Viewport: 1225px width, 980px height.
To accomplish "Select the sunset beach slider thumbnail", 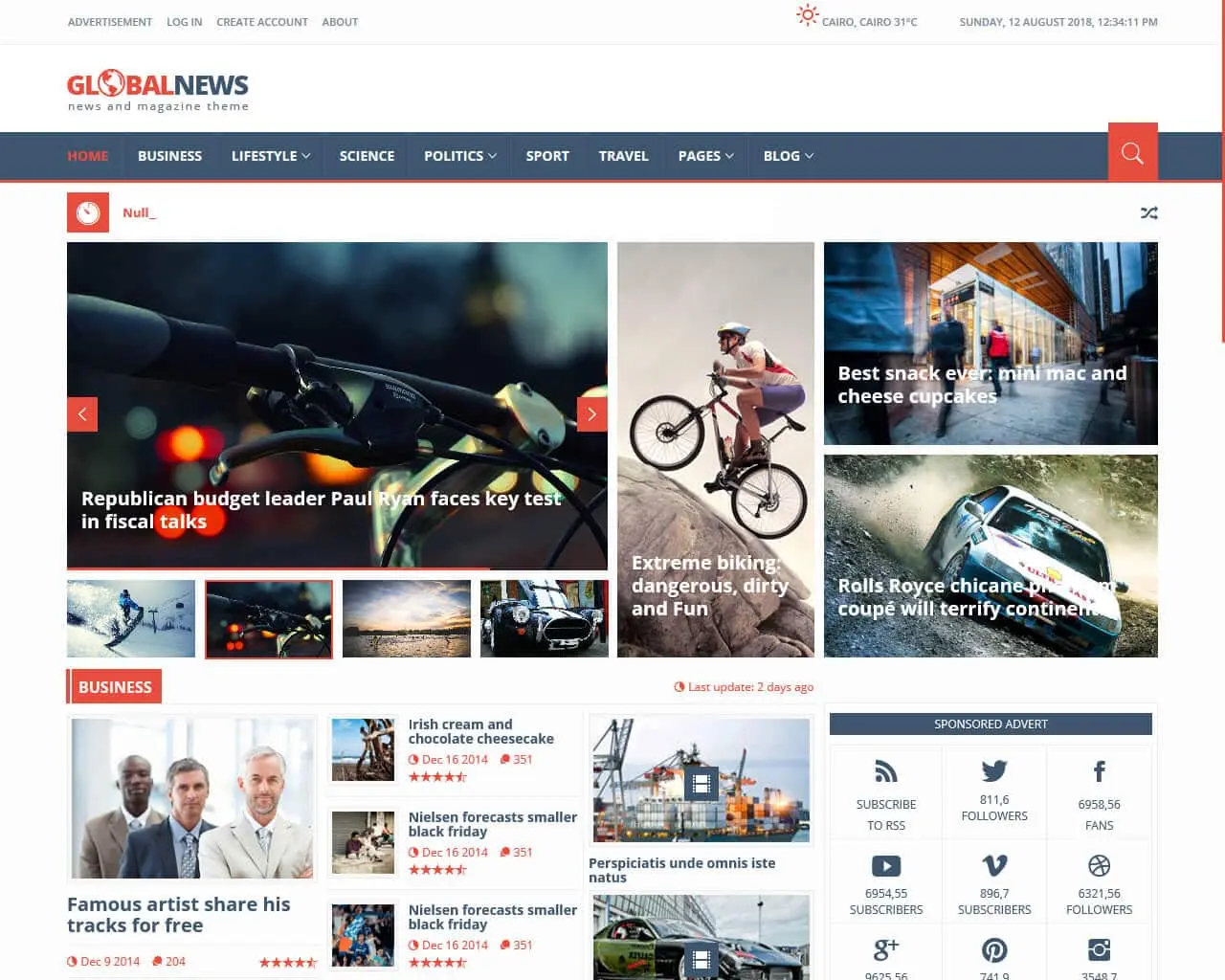I will tap(407, 618).
